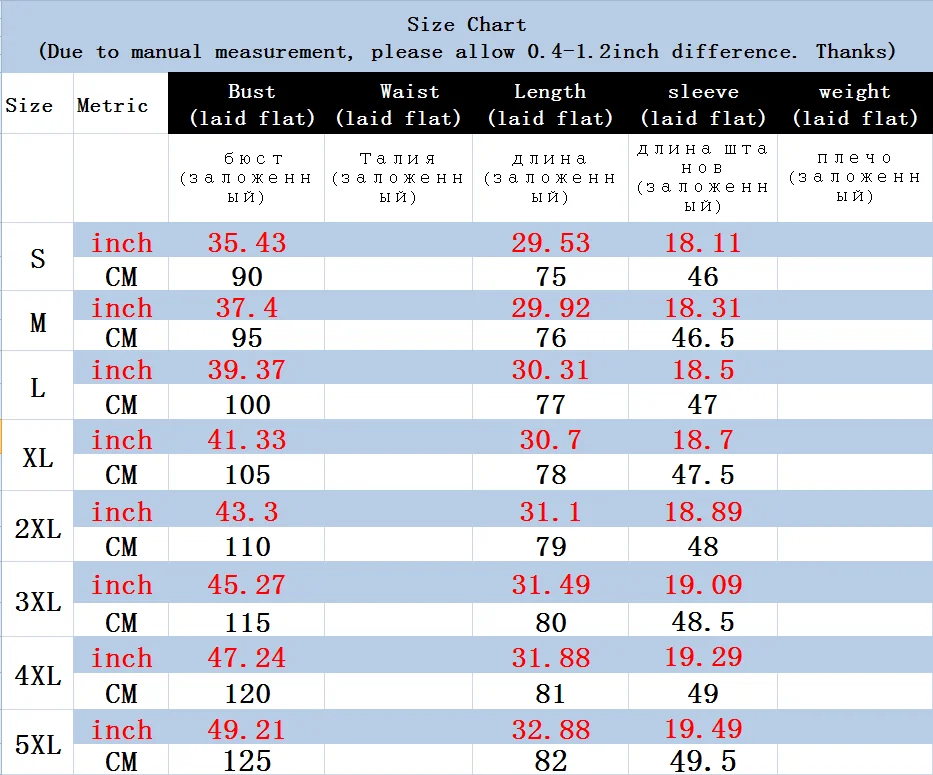The image size is (933, 775).
Task: Select length inch value "31.1"
Action: 550,512
